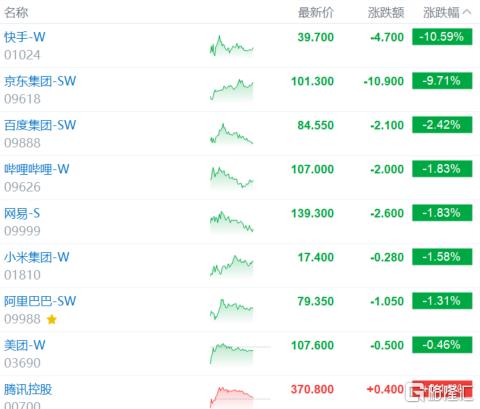
Task: Select the 百度集团-SW stock name
Action: tap(40, 125)
